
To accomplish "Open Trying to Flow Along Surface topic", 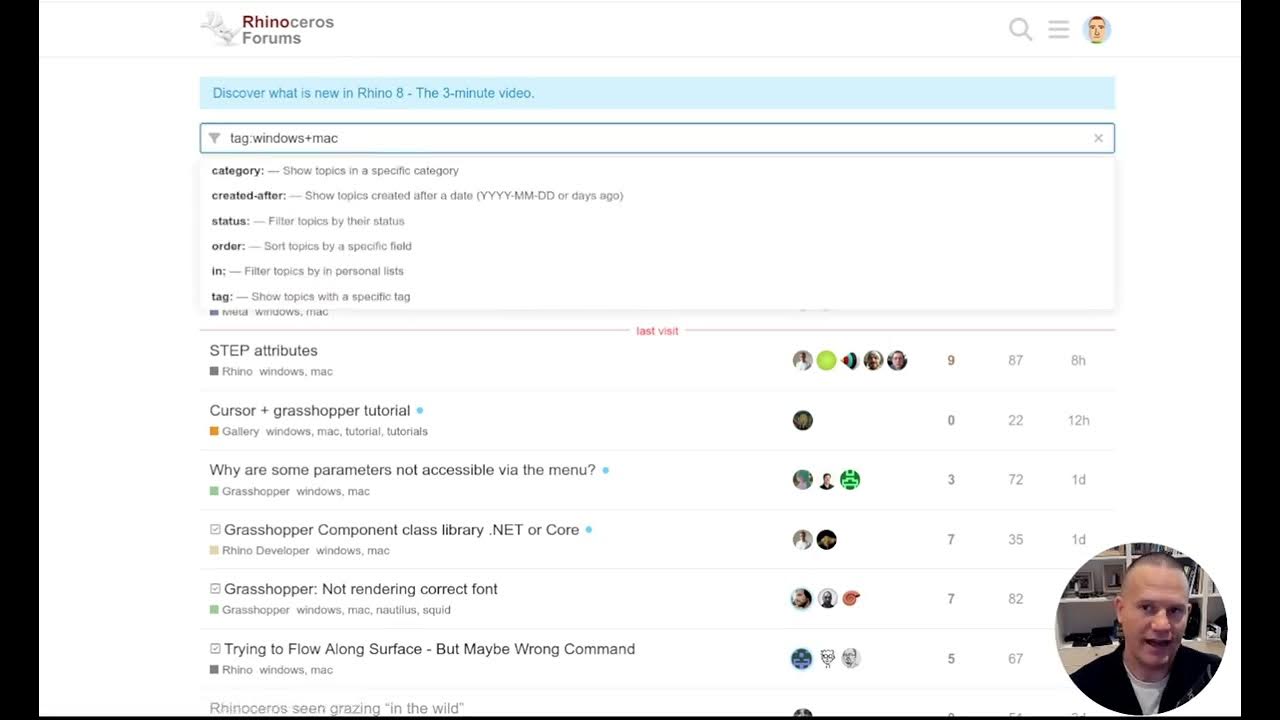I will coord(429,649).
